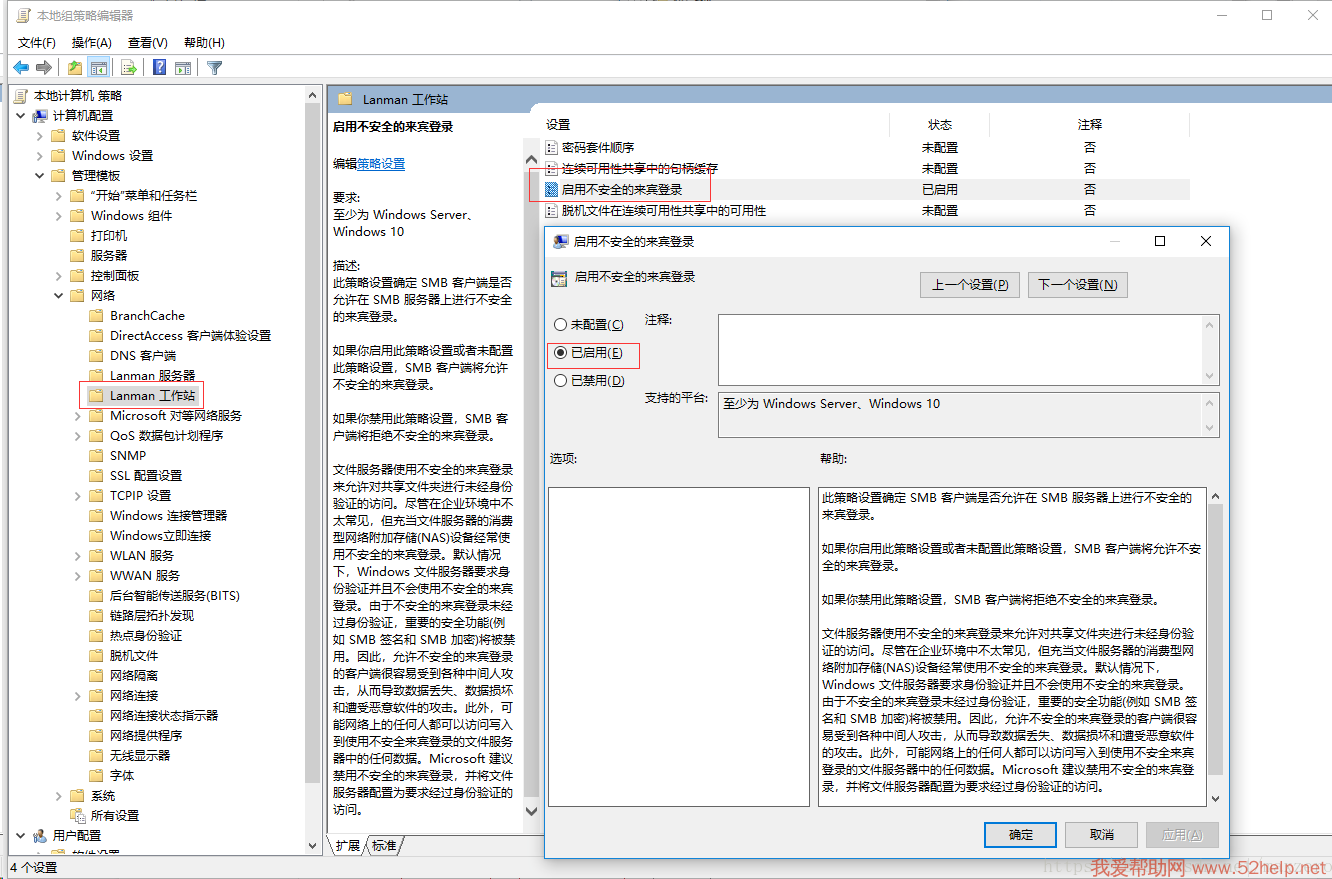Open the 策略设置 edit link

click(381, 164)
